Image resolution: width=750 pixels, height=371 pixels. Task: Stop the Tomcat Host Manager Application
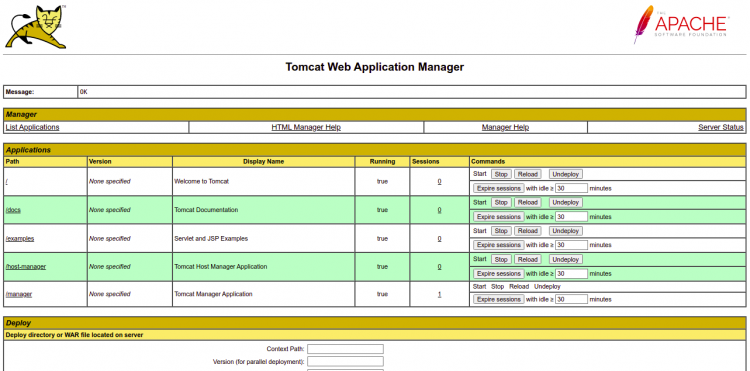click(x=501, y=260)
